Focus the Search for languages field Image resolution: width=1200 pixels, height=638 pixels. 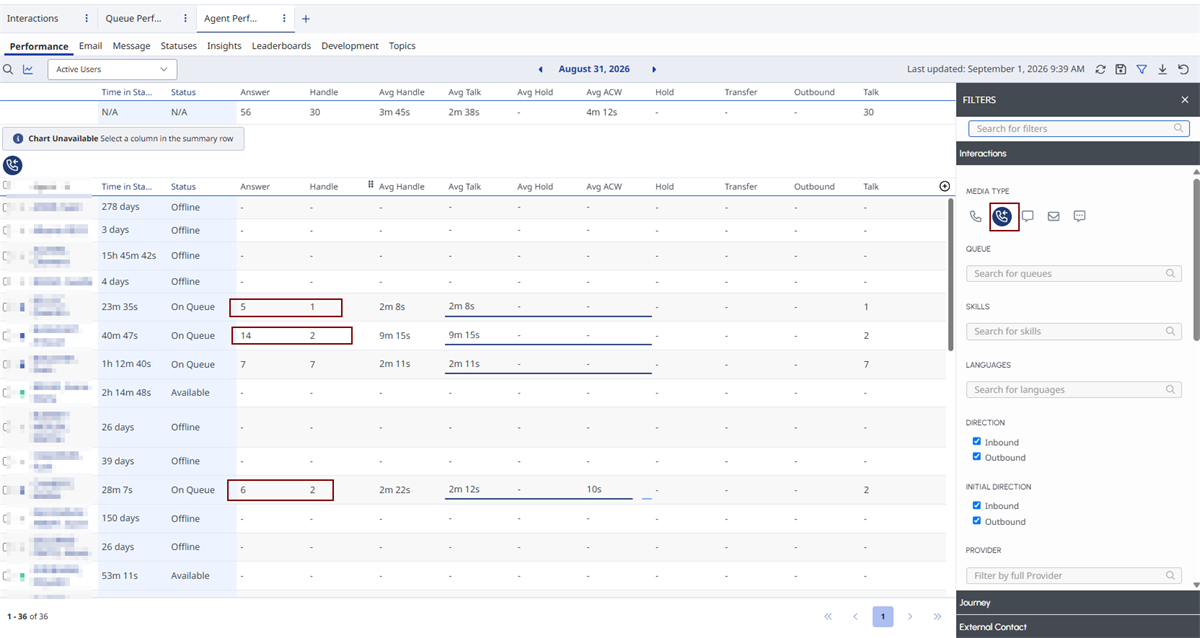[1074, 390]
